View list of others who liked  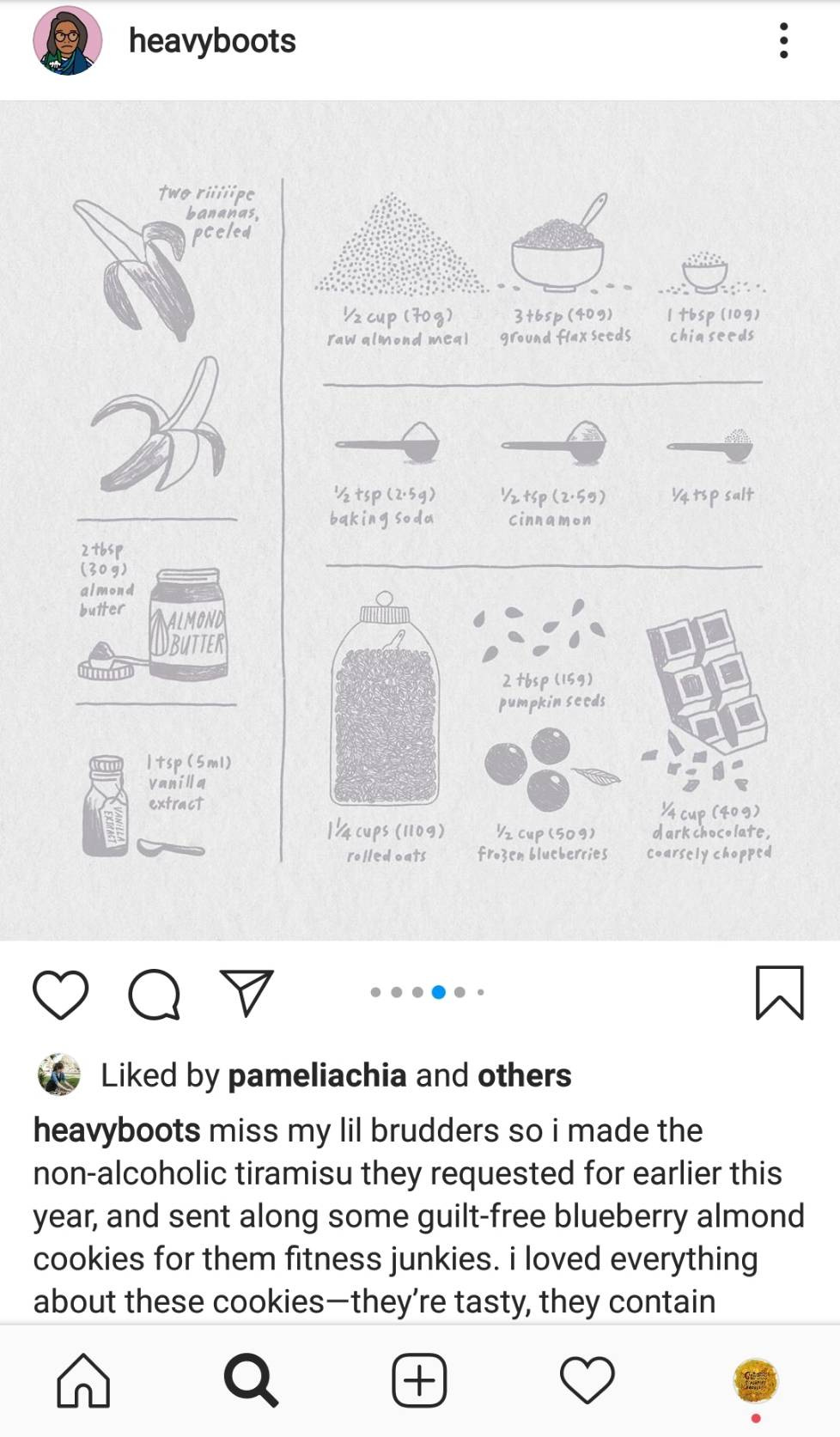click(524, 1075)
